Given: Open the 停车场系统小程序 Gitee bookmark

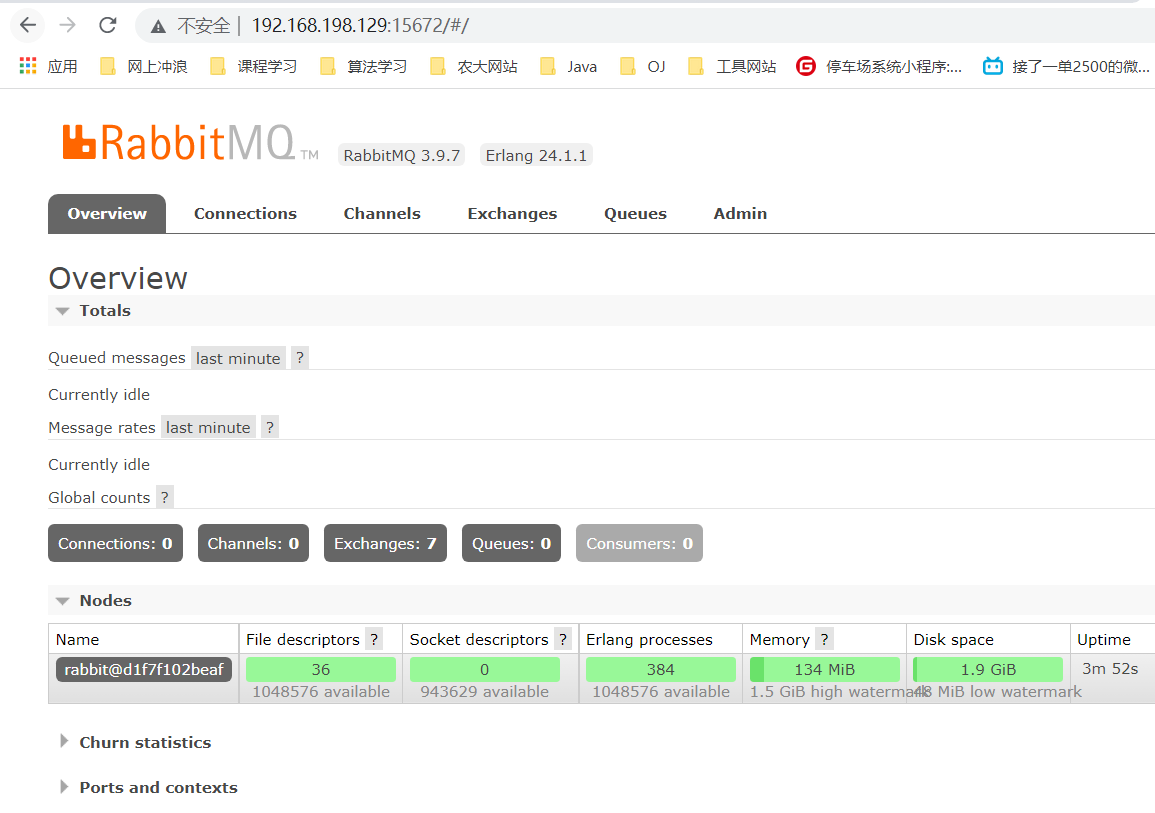Looking at the screenshot, I should [880, 67].
